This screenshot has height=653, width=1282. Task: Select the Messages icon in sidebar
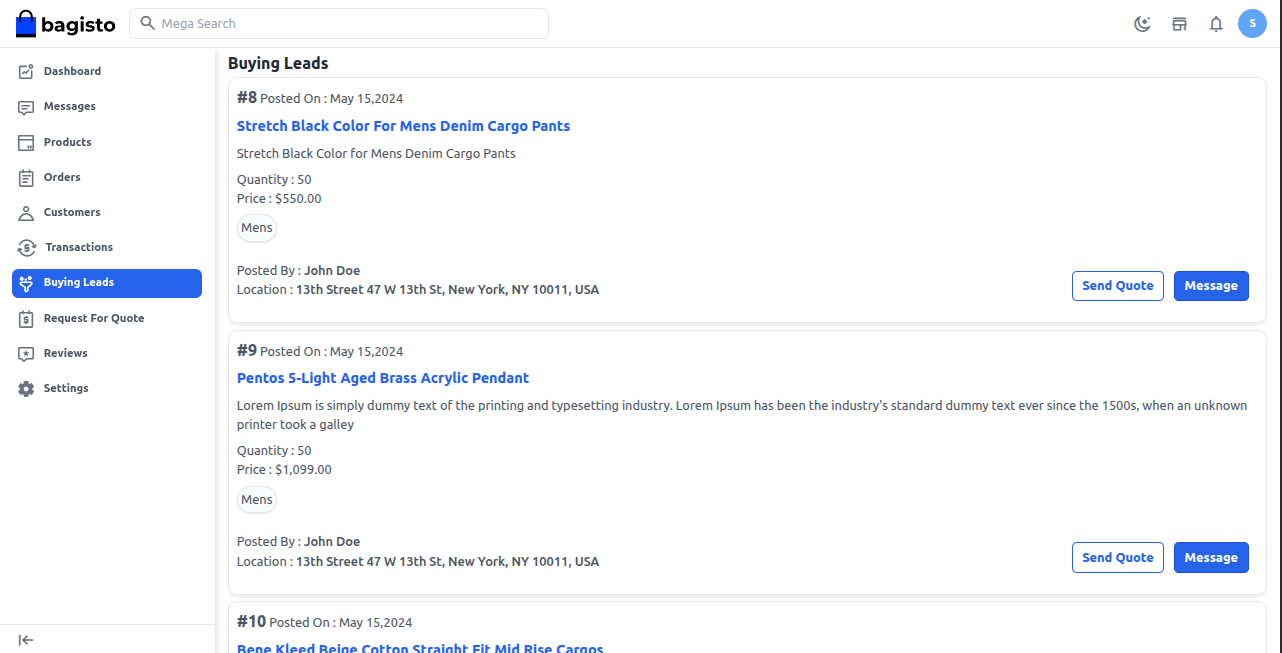pyautogui.click(x=27, y=106)
